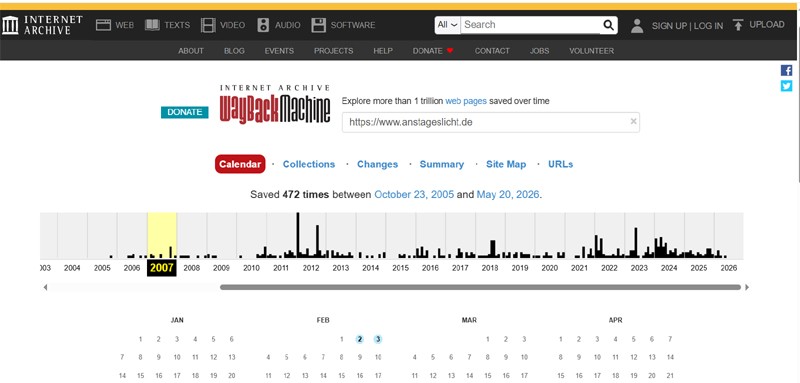Clear the Wayback URL field with X

click(x=633, y=121)
